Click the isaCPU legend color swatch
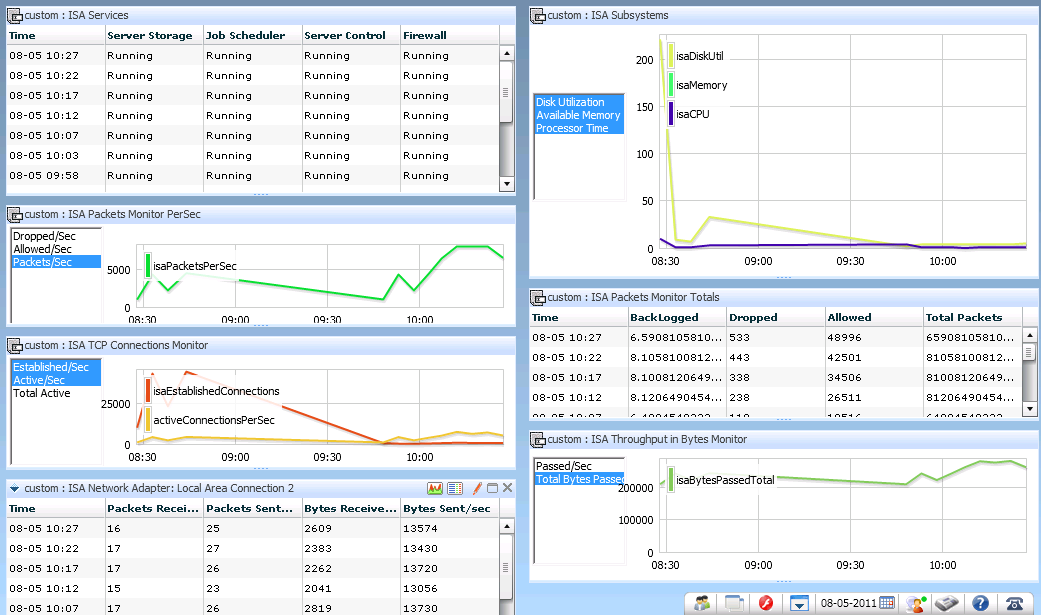This screenshot has width=1041, height=615. tap(671, 114)
